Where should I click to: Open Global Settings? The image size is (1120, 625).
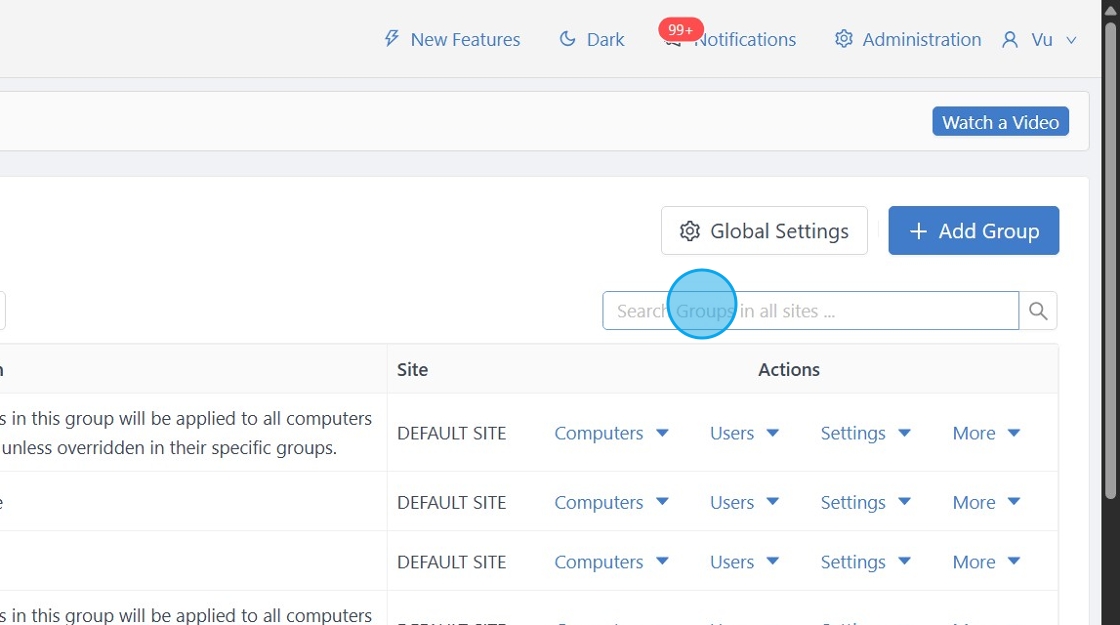coord(764,231)
